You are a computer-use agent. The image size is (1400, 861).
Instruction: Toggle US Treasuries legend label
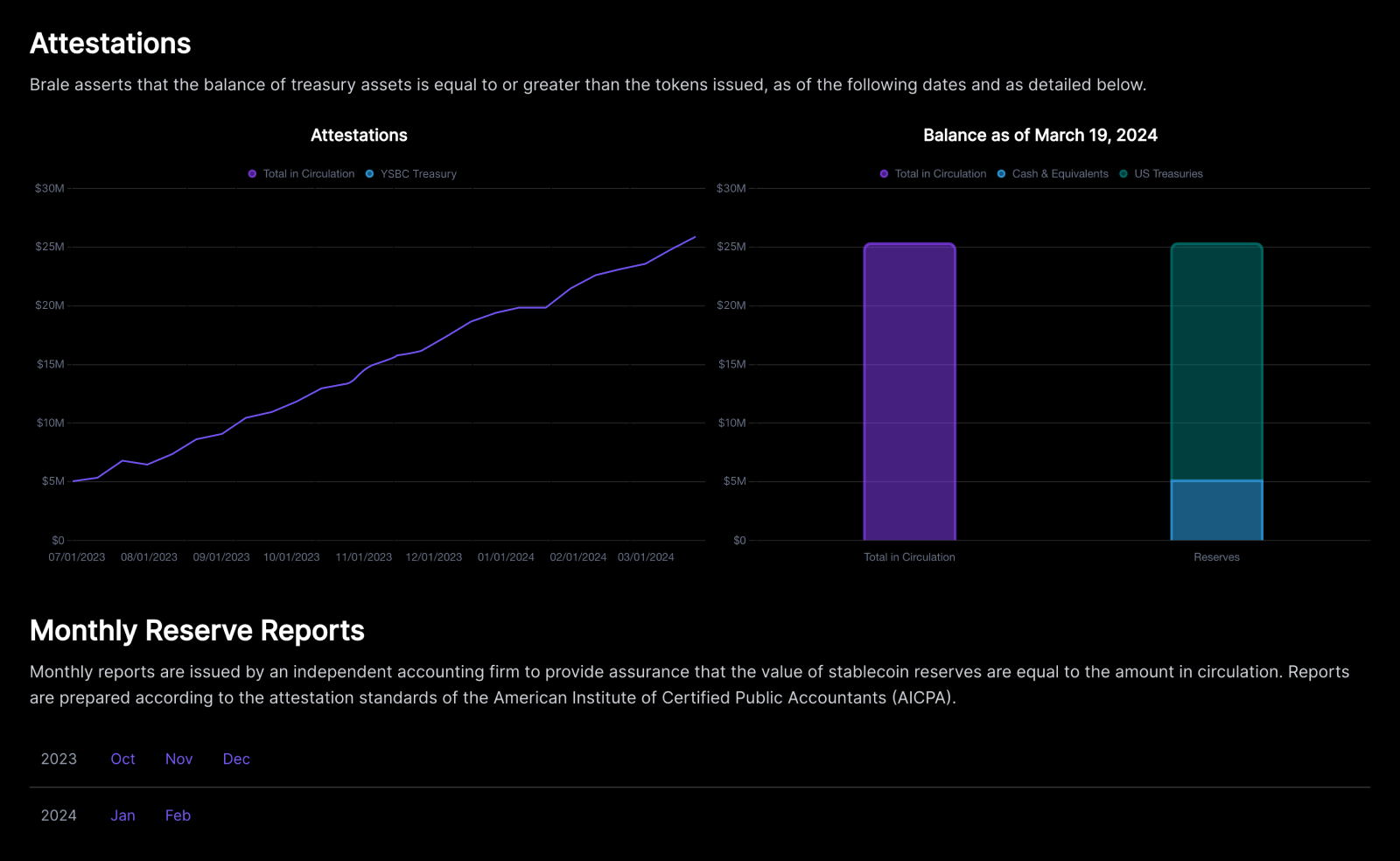tap(1168, 174)
